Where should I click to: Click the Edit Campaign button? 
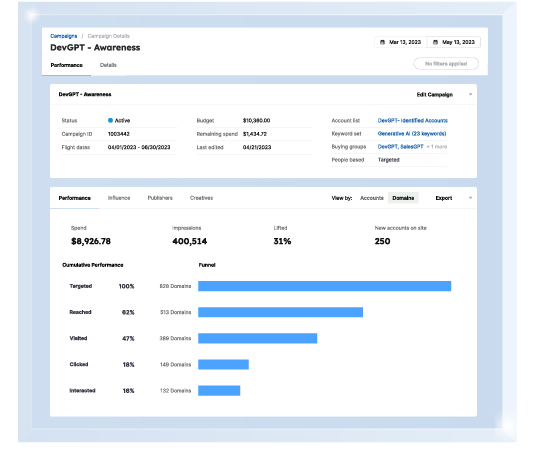tap(435, 95)
